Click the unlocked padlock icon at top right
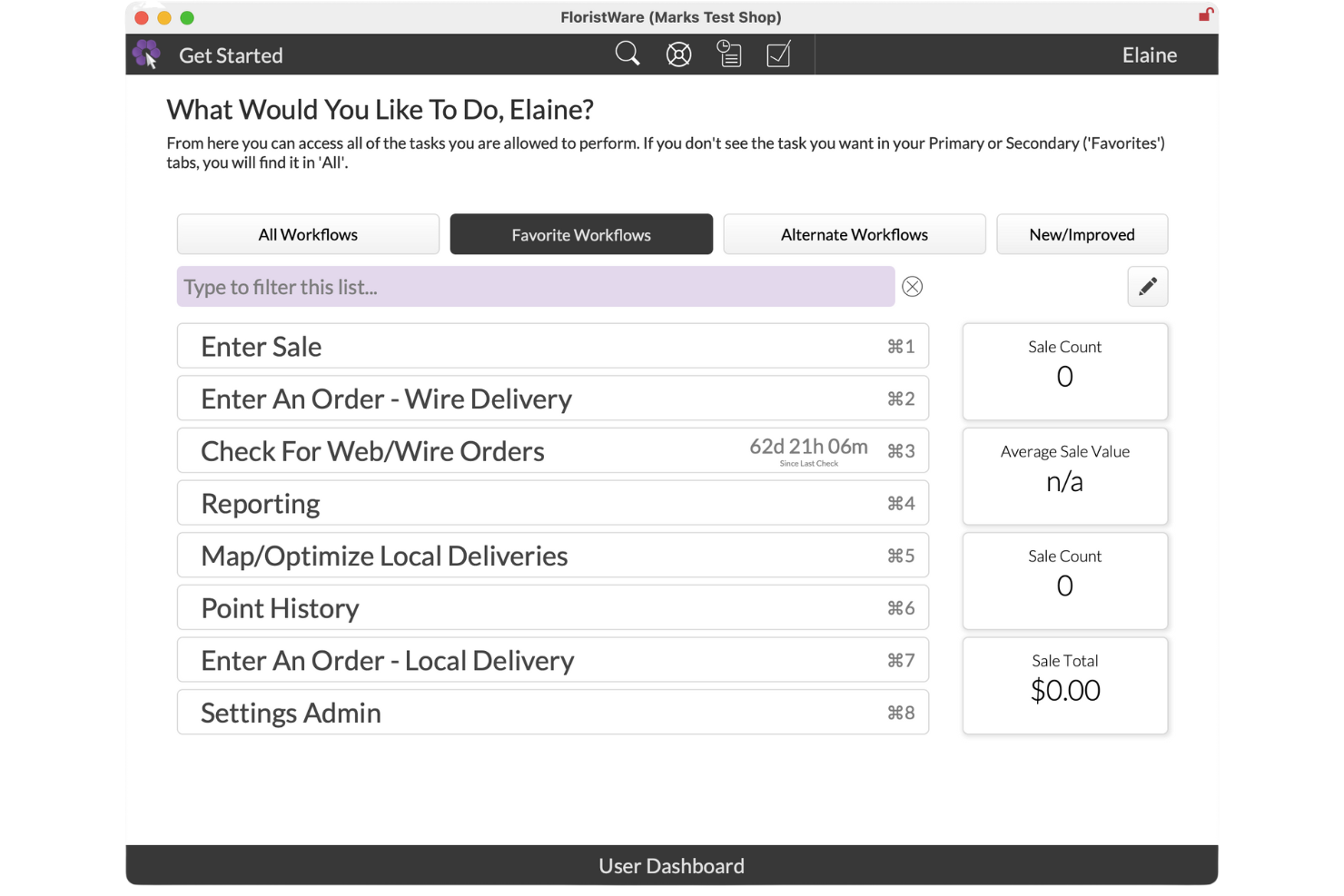Screen dimensions: 1344x896 point(1205,15)
